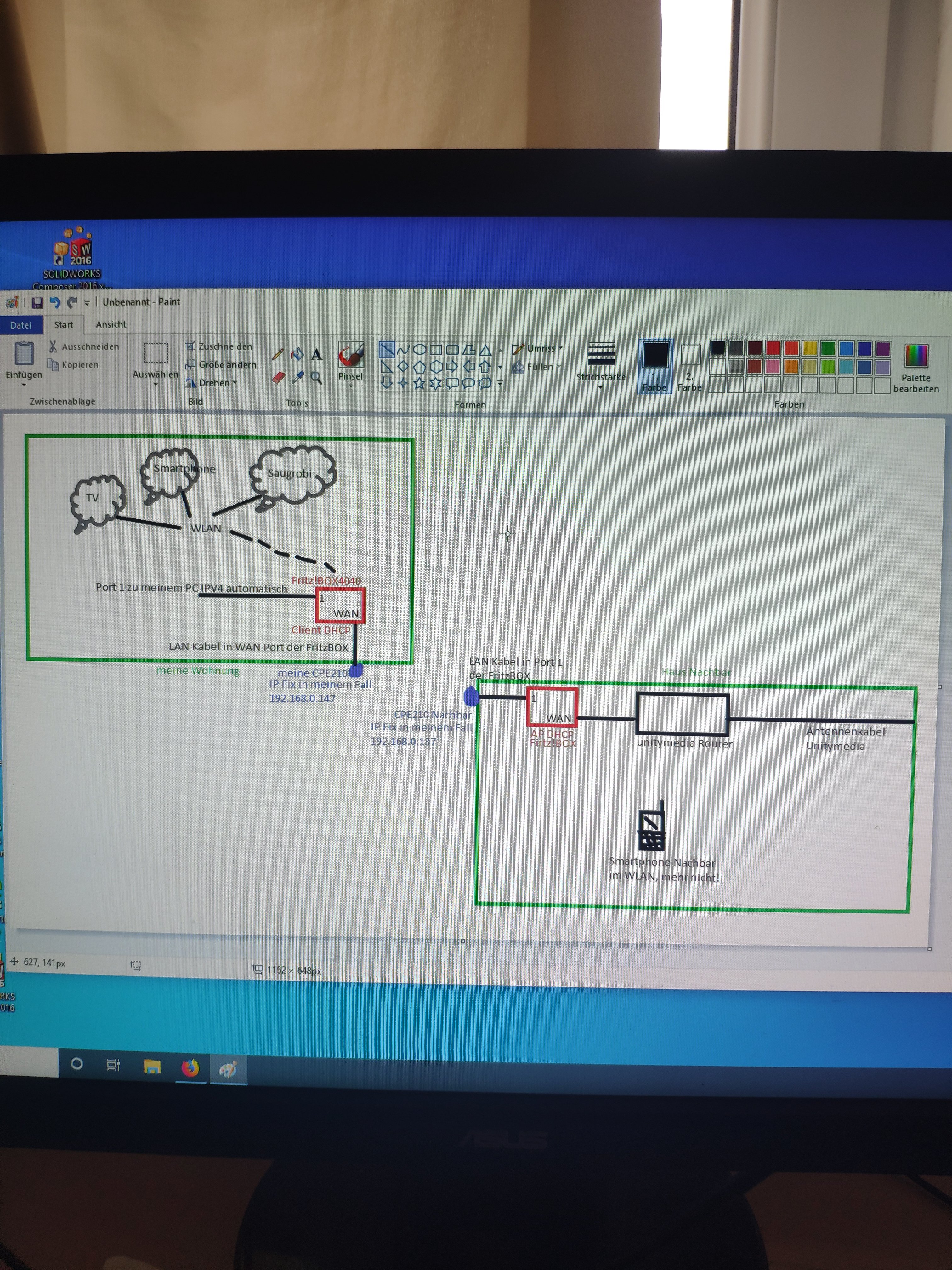Open Firefox from the taskbar
Screen dimensions: 952x1270
190,1067
